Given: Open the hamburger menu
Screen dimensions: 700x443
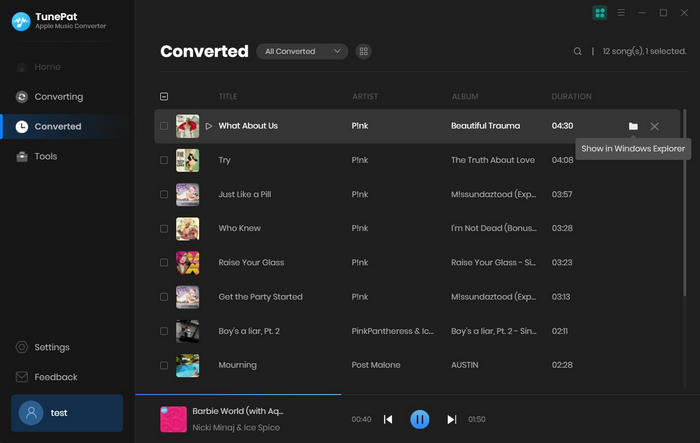Looking at the screenshot, I should click(x=621, y=13).
